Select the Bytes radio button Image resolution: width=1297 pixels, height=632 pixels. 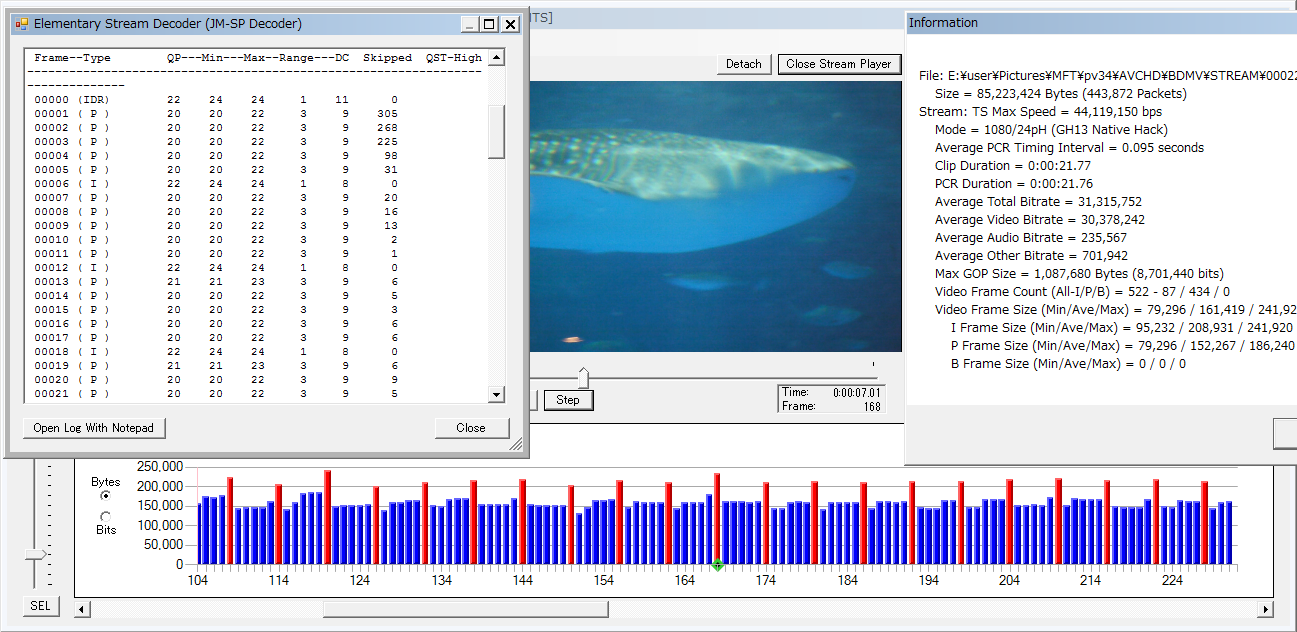pyautogui.click(x=106, y=496)
